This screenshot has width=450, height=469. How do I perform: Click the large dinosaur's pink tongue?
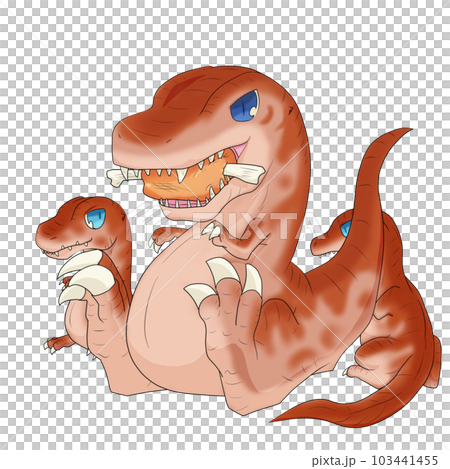pyautogui.click(x=239, y=151)
